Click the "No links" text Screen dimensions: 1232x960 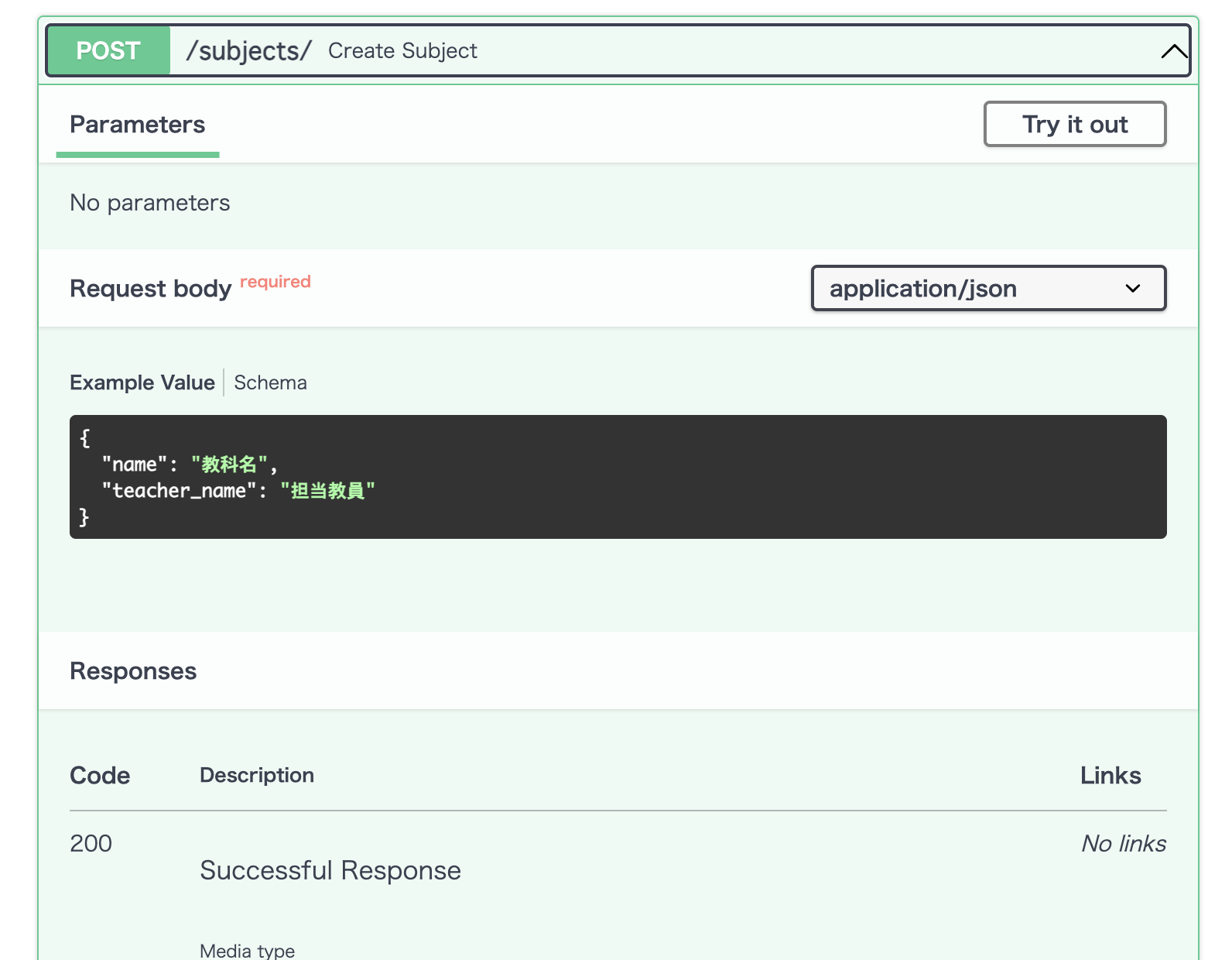coord(1124,843)
